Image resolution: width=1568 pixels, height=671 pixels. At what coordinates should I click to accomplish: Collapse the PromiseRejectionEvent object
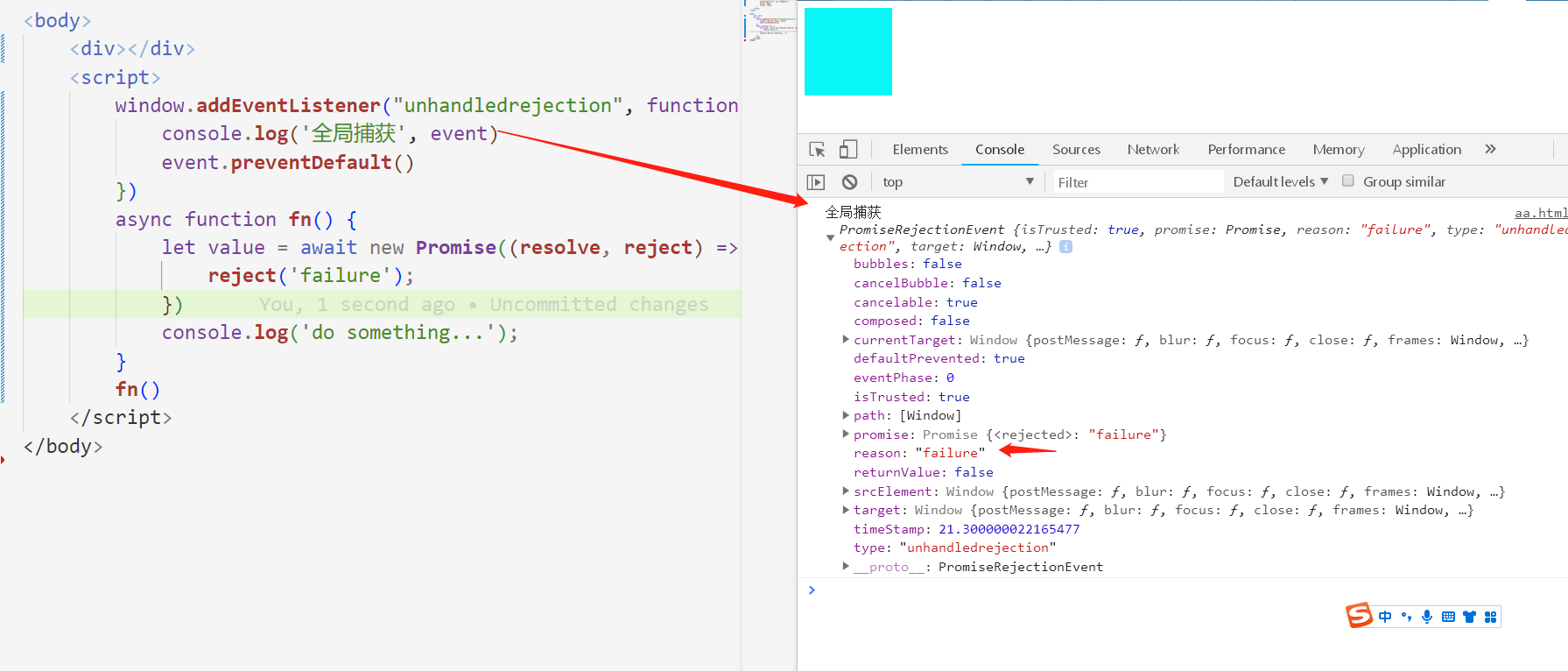click(x=830, y=237)
